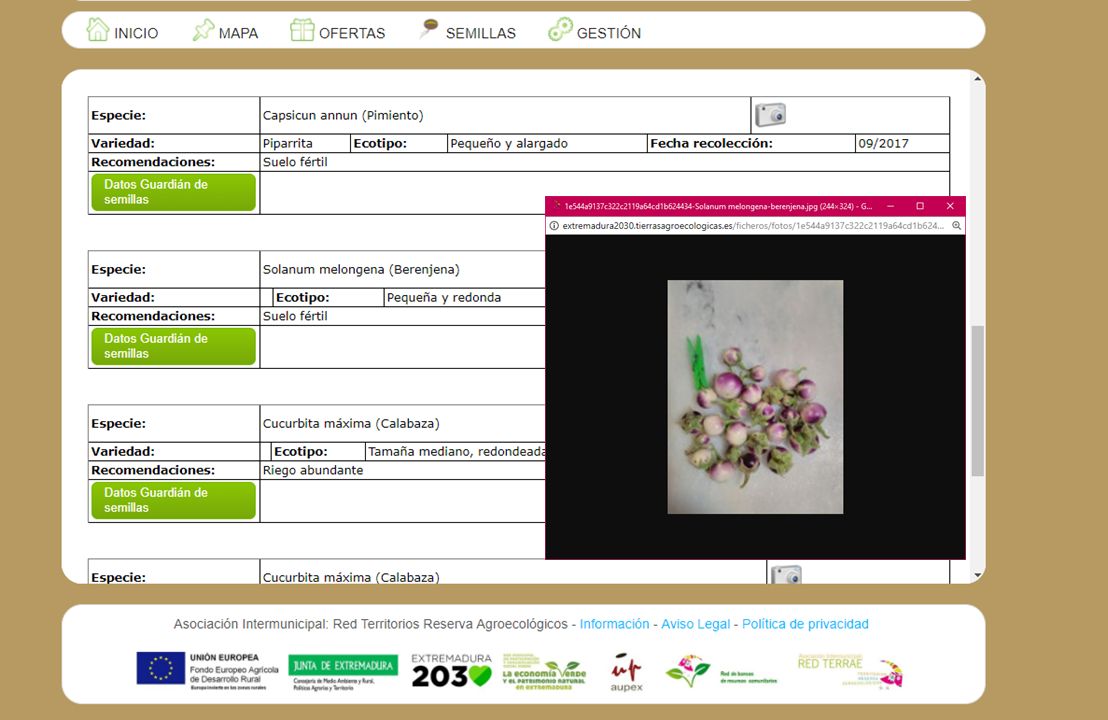Open the Política de privacidad link
1108x720 pixels.
click(805, 624)
